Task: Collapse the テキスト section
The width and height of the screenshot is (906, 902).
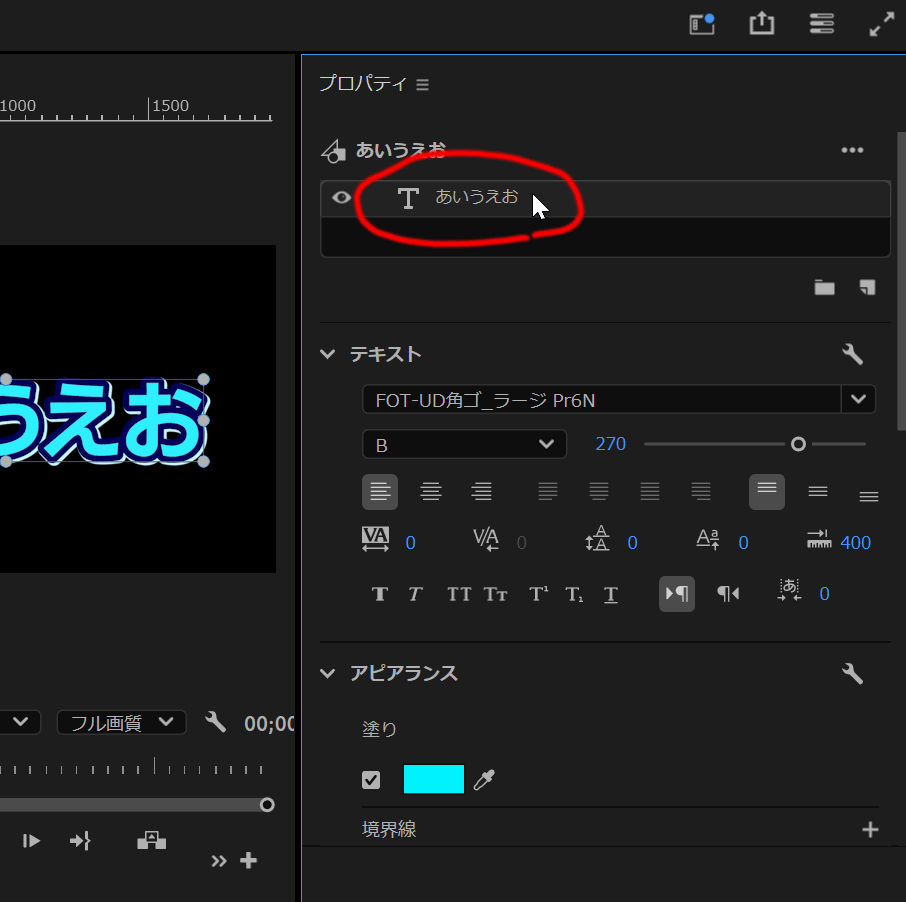Action: pos(328,354)
